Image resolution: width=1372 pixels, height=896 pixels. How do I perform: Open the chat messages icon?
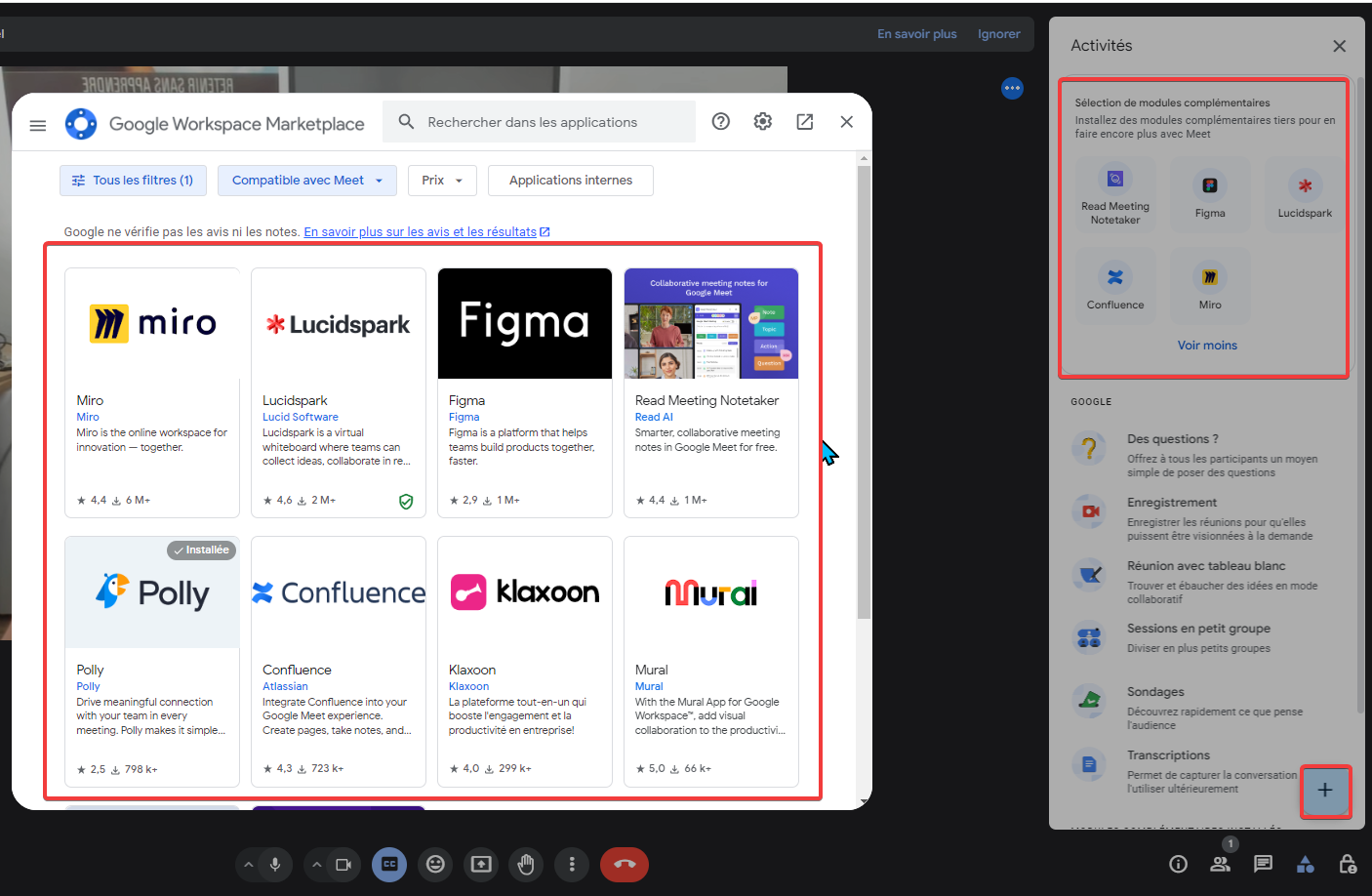pos(1263,864)
